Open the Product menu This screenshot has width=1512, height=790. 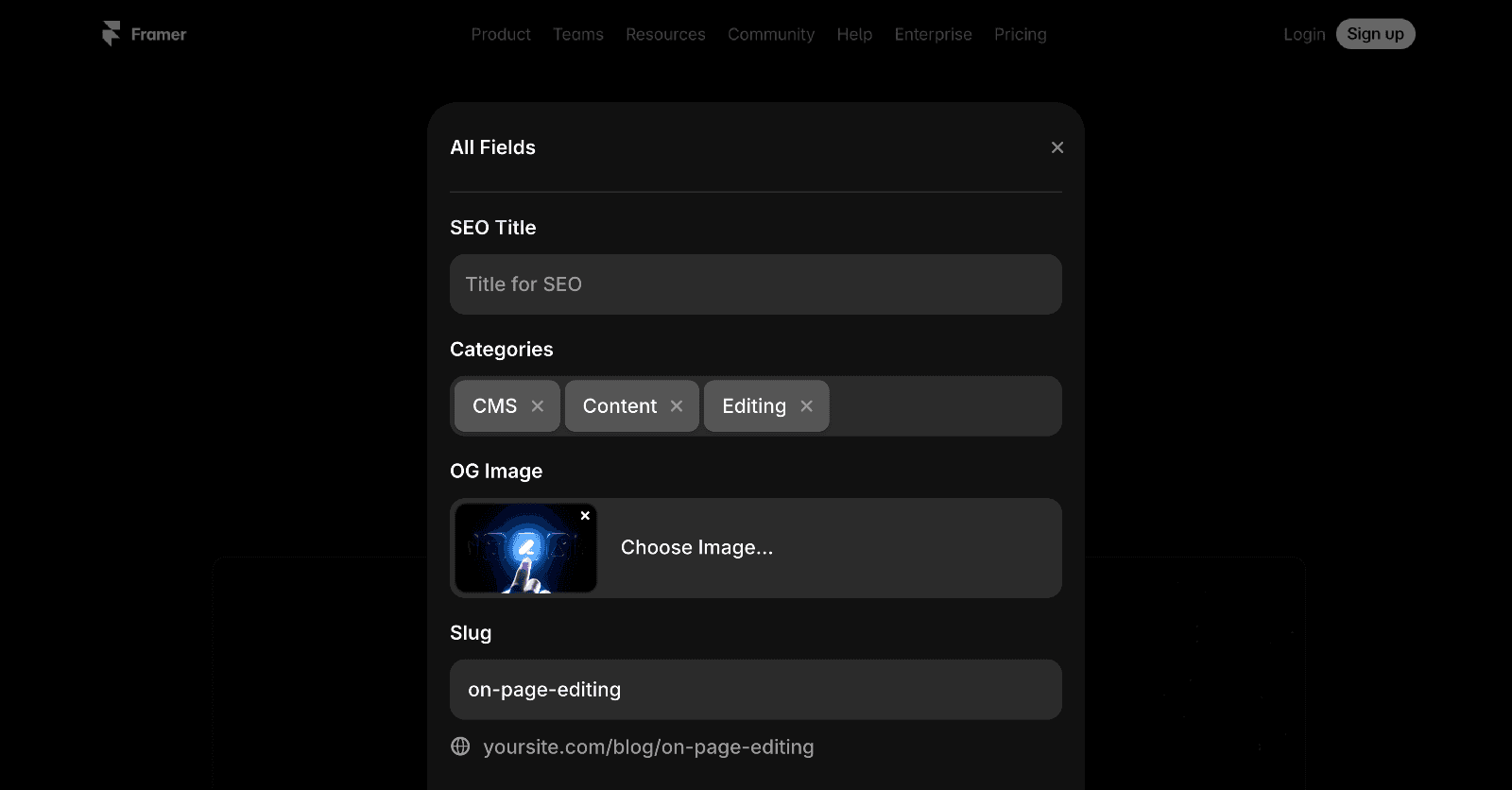click(x=501, y=35)
